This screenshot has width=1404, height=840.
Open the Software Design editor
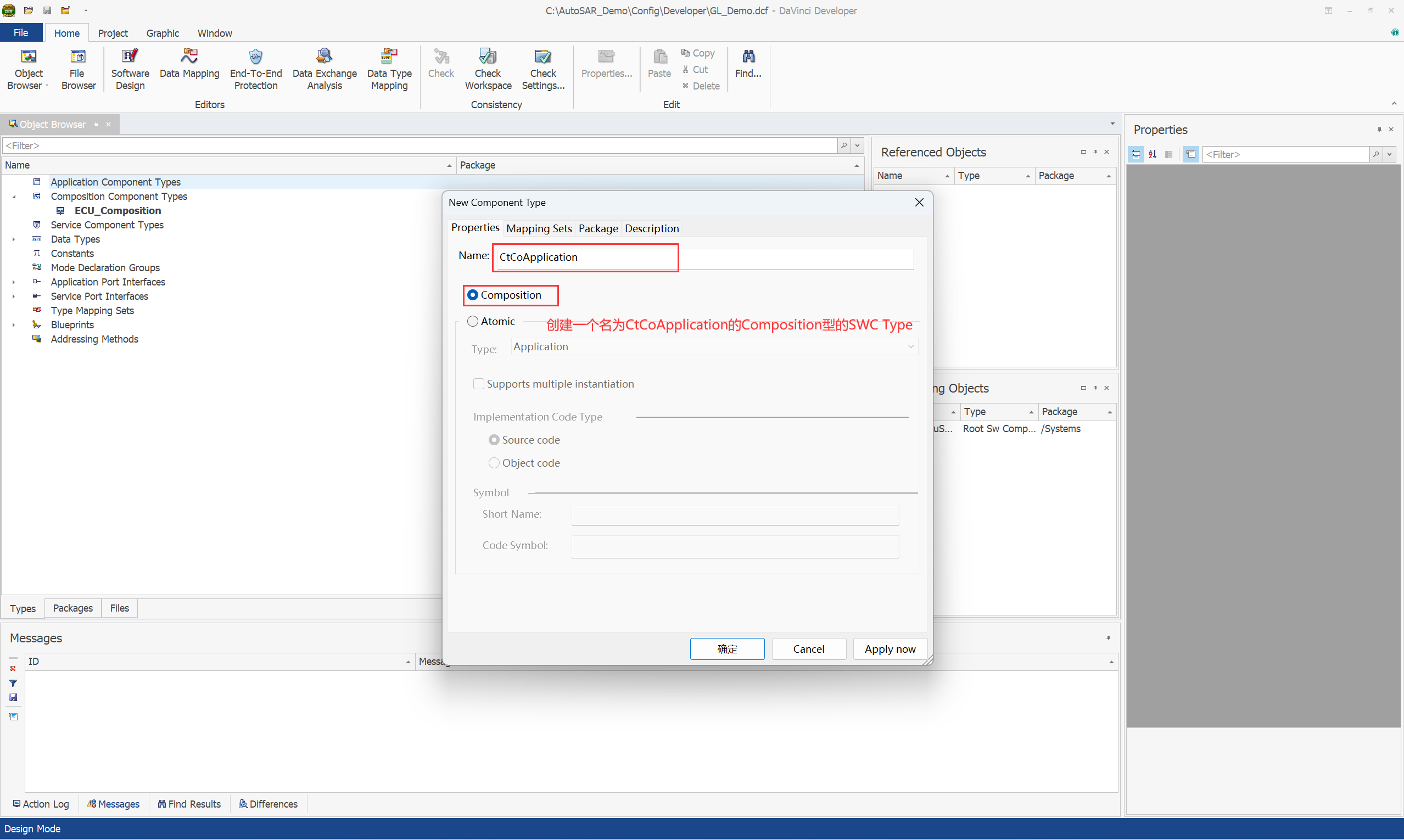130,69
